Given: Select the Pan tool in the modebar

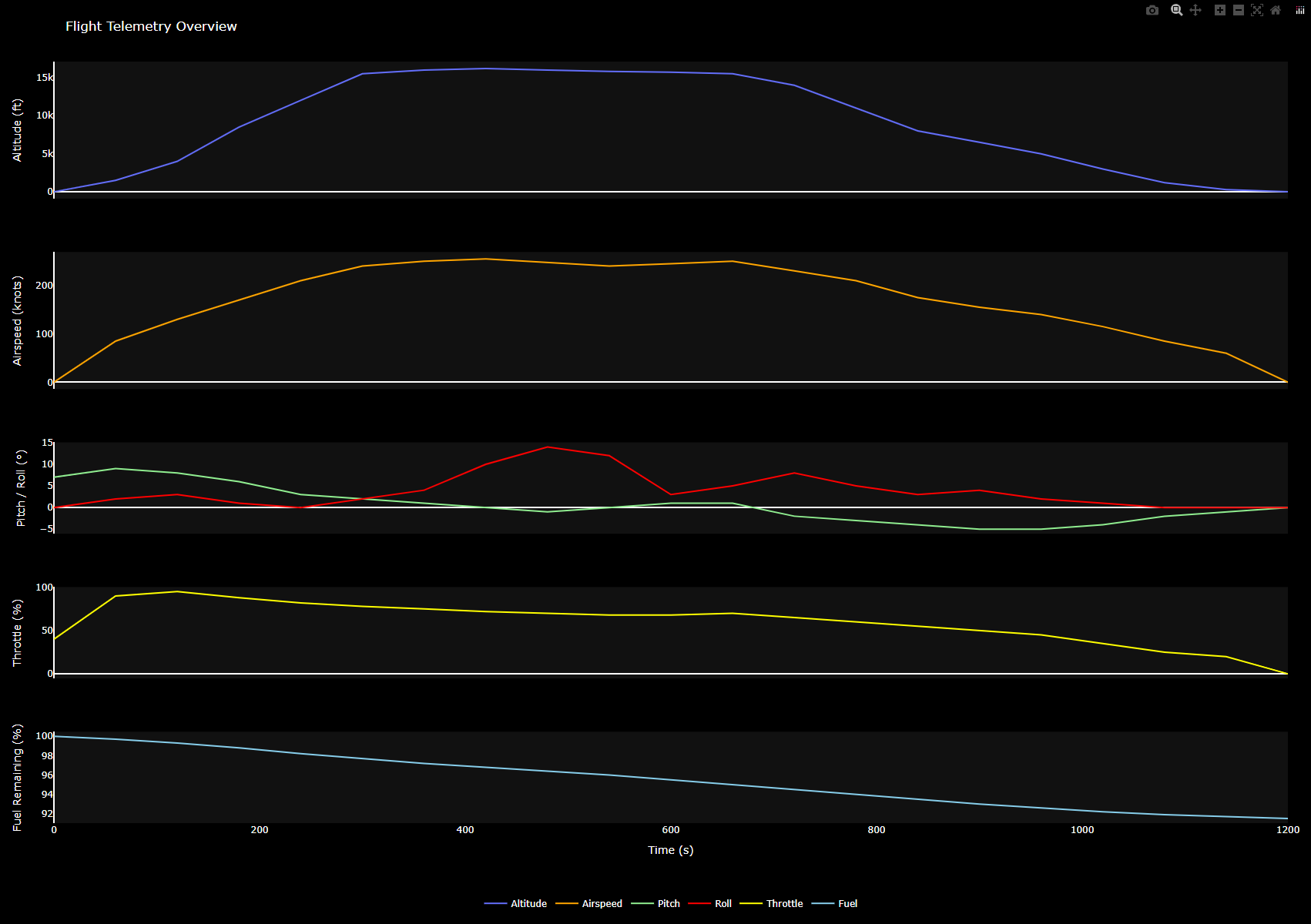Looking at the screenshot, I should (x=1195, y=10).
